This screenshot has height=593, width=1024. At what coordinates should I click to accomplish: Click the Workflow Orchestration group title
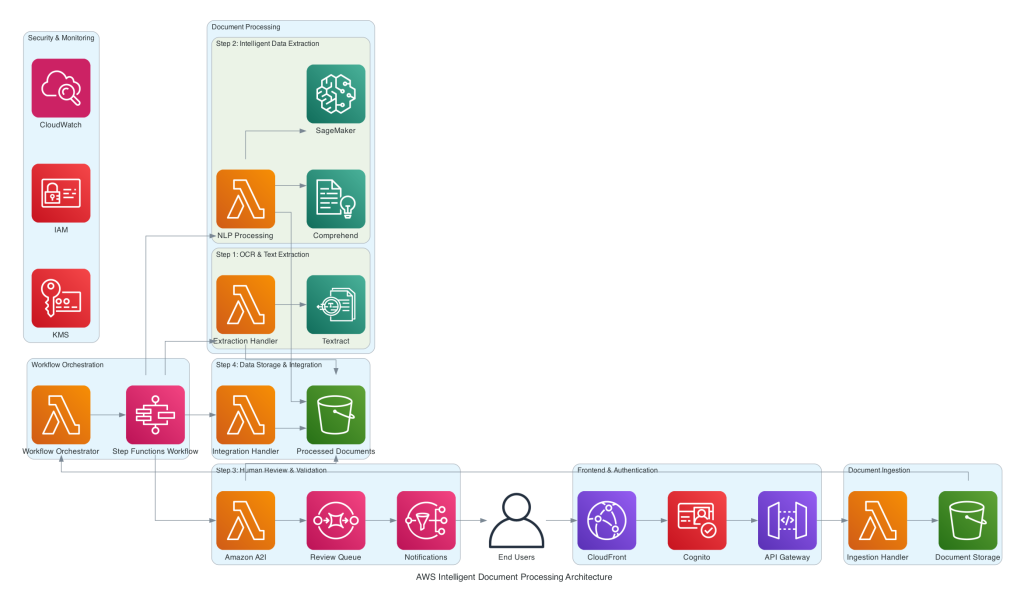67,365
